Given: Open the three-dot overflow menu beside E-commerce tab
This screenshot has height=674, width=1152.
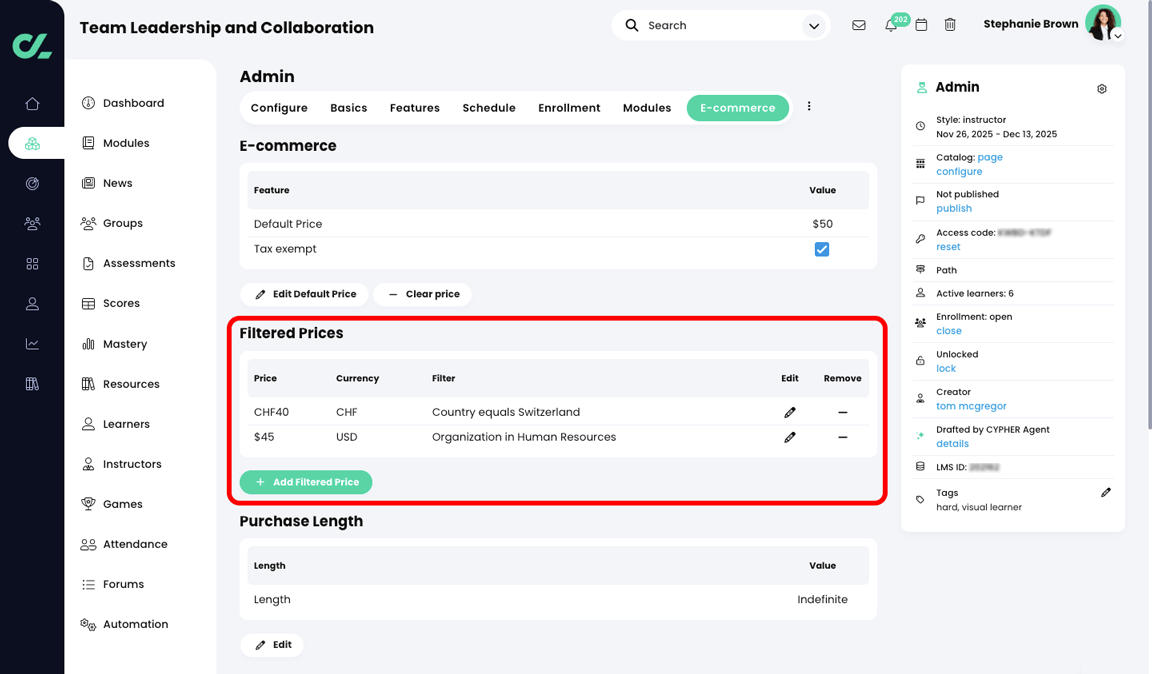Looking at the screenshot, I should 808,104.
